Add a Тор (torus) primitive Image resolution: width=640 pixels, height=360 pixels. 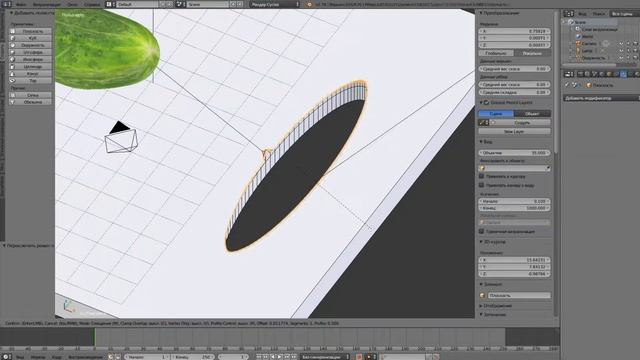click(x=31, y=80)
